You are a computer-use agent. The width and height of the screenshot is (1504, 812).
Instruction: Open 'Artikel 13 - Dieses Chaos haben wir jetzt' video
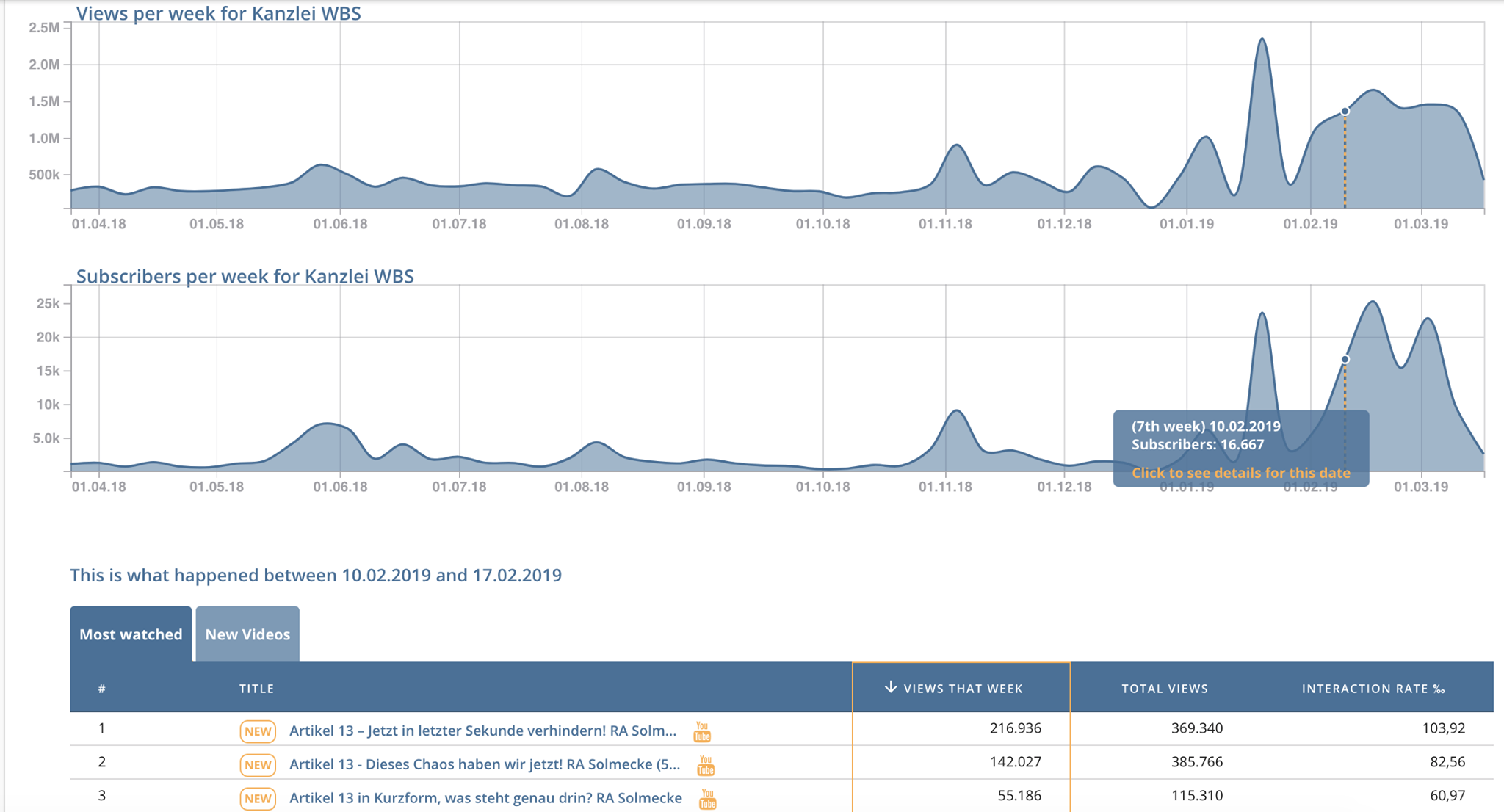[x=485, y=764]
